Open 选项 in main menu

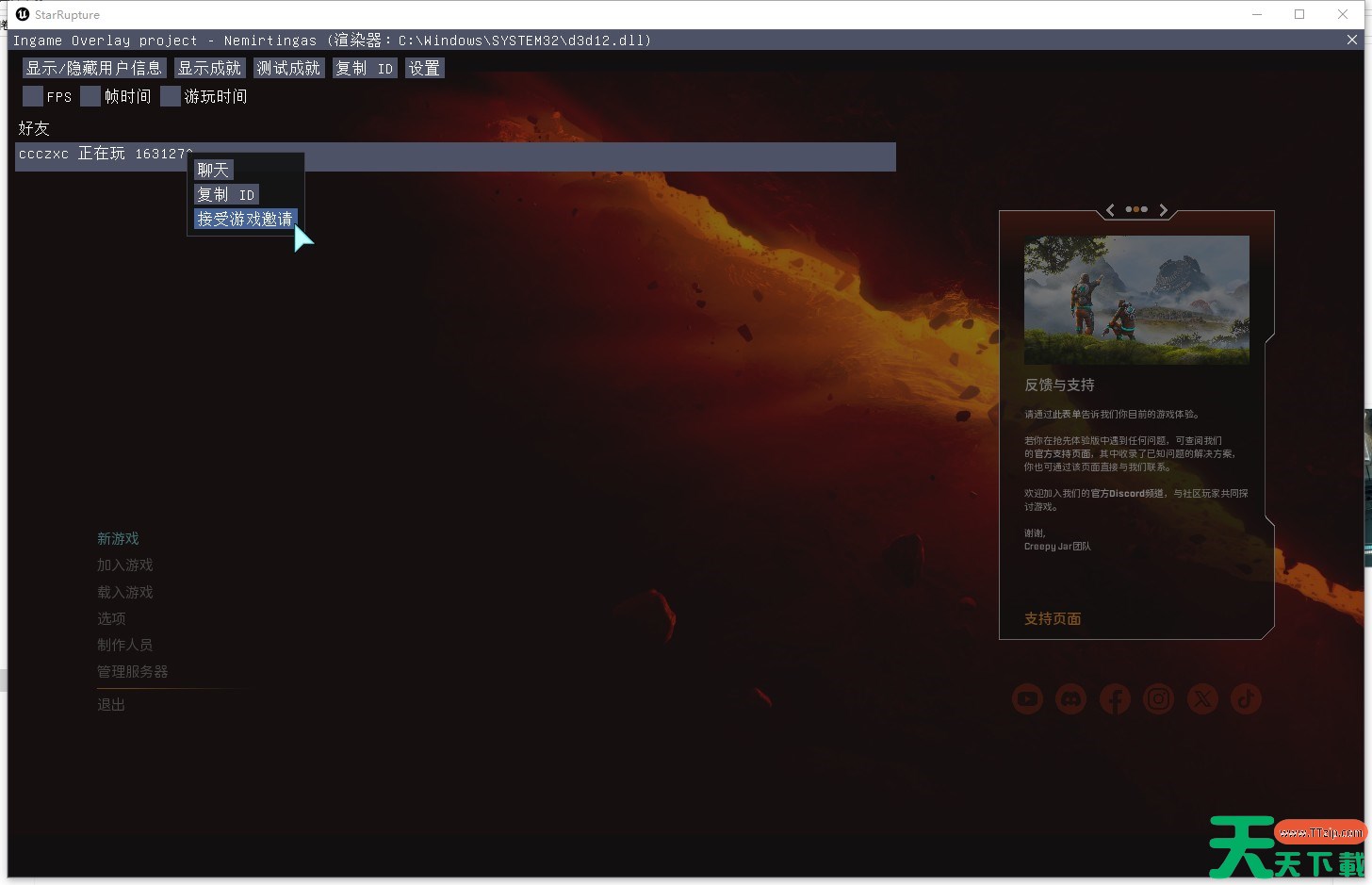[111, 618]
